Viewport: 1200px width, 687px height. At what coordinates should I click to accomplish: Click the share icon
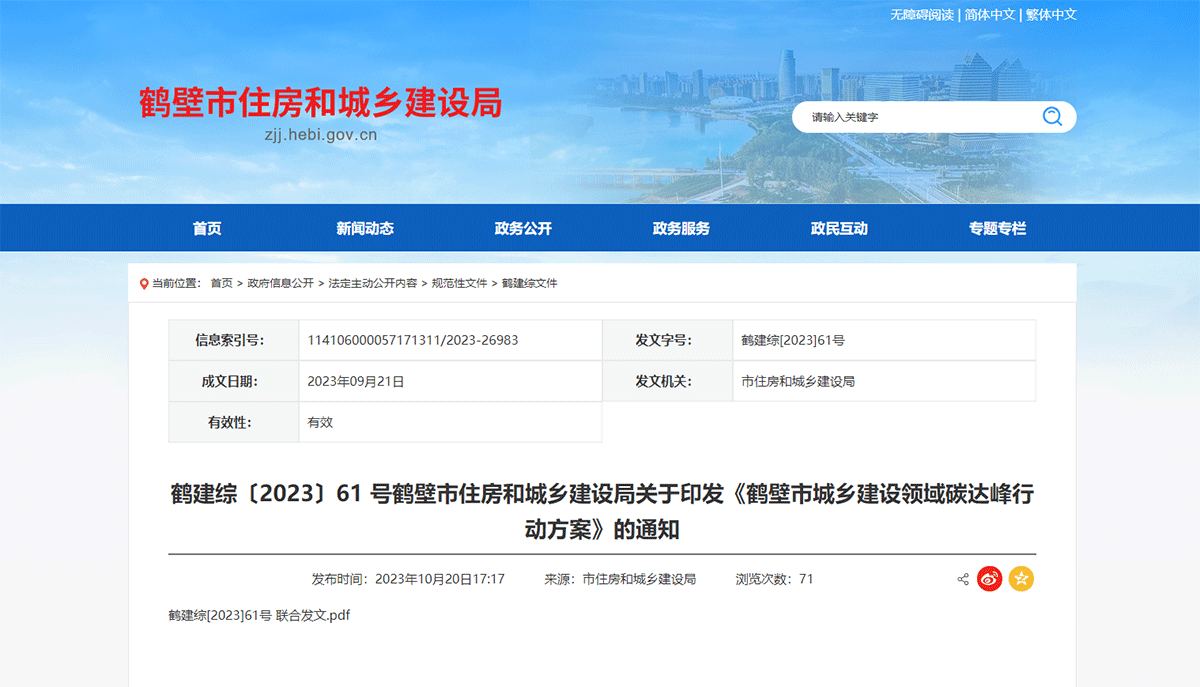point(963,579)
